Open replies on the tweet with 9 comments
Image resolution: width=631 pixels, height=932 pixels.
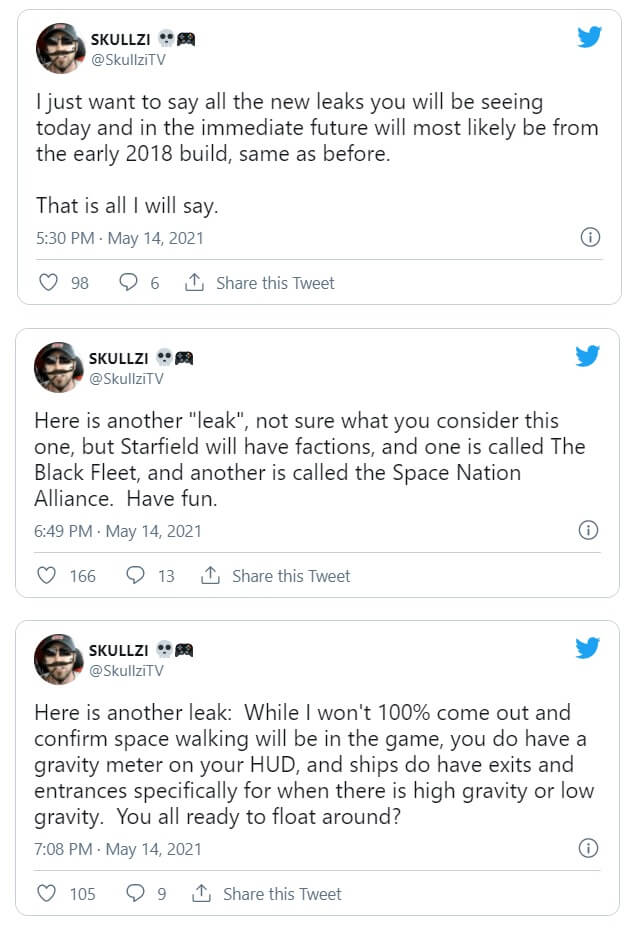coord(135,894)
